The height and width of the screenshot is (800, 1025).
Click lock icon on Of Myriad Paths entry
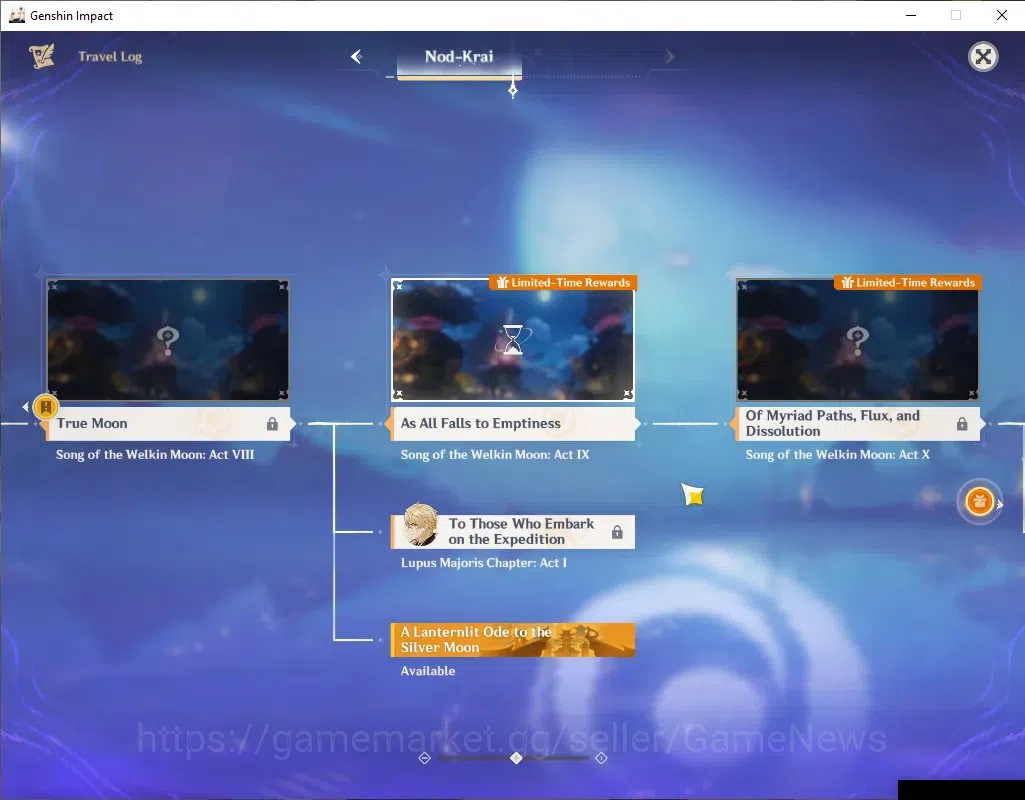pyautogui.click(x=962, y=424)
